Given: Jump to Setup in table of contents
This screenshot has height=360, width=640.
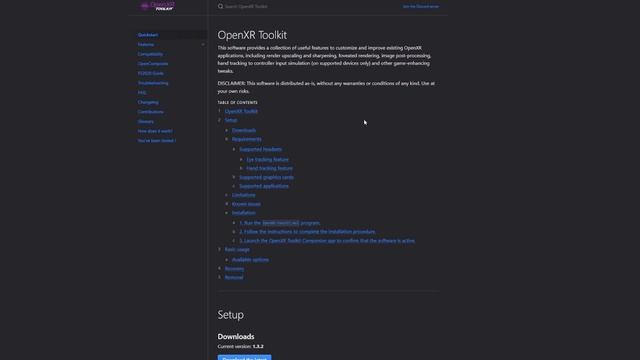Looking at the screenshot, I should click(231, 120).
